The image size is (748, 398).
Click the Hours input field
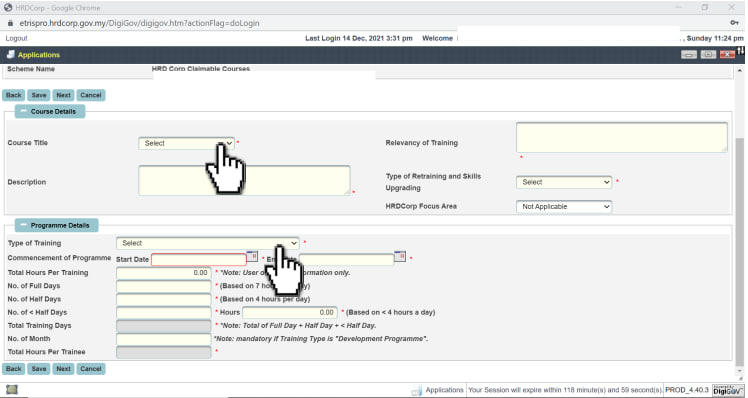[290, 313]
